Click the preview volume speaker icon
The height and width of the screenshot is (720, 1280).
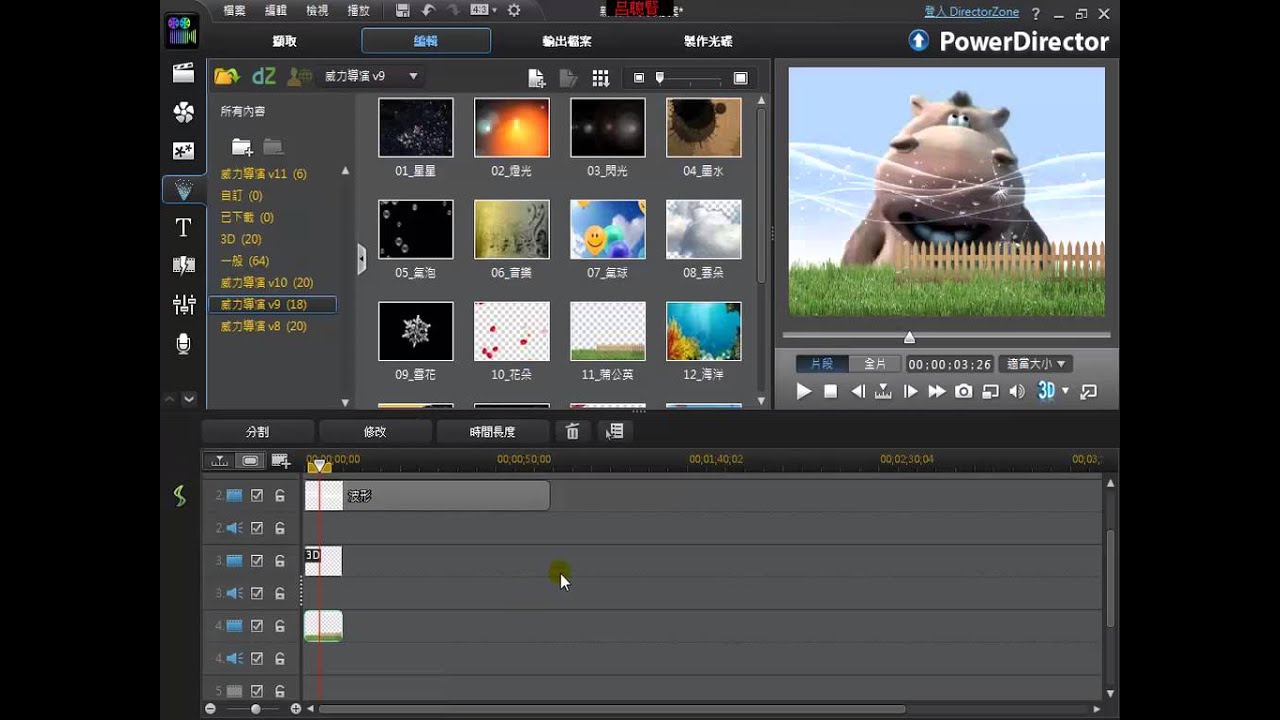coord(1016,392)
